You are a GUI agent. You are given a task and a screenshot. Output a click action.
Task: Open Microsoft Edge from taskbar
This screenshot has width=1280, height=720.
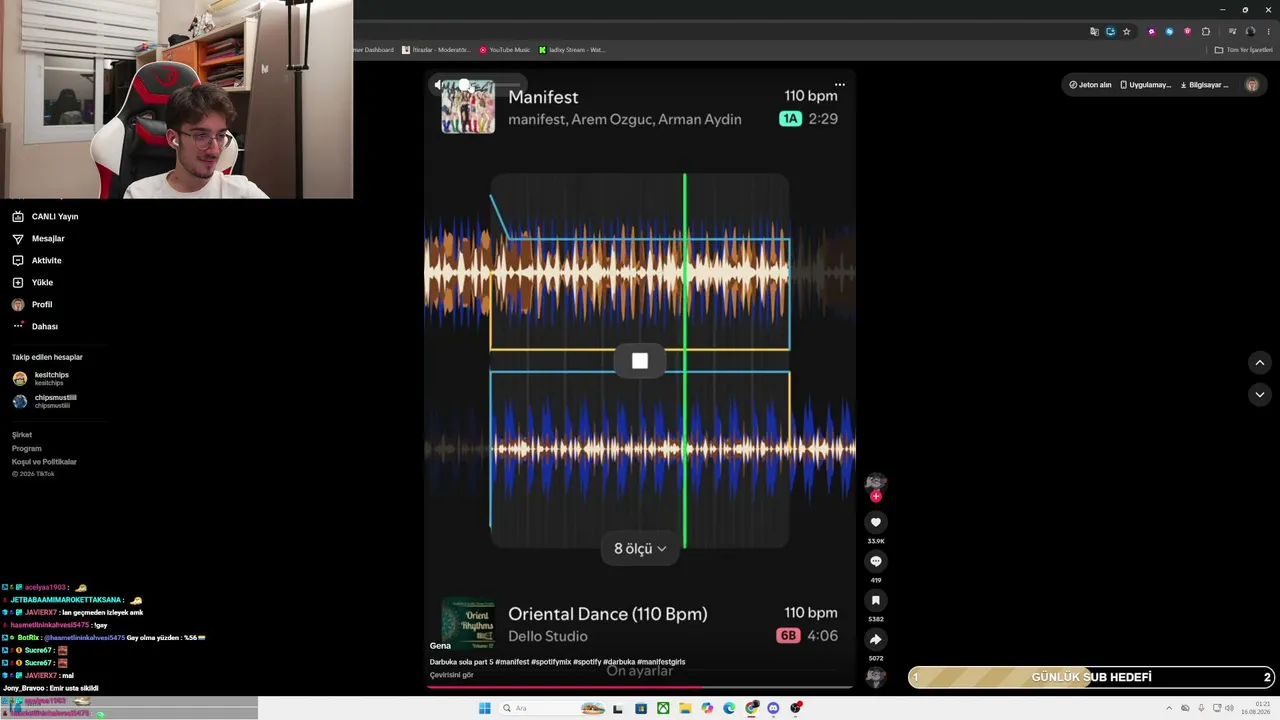point(729,708)
